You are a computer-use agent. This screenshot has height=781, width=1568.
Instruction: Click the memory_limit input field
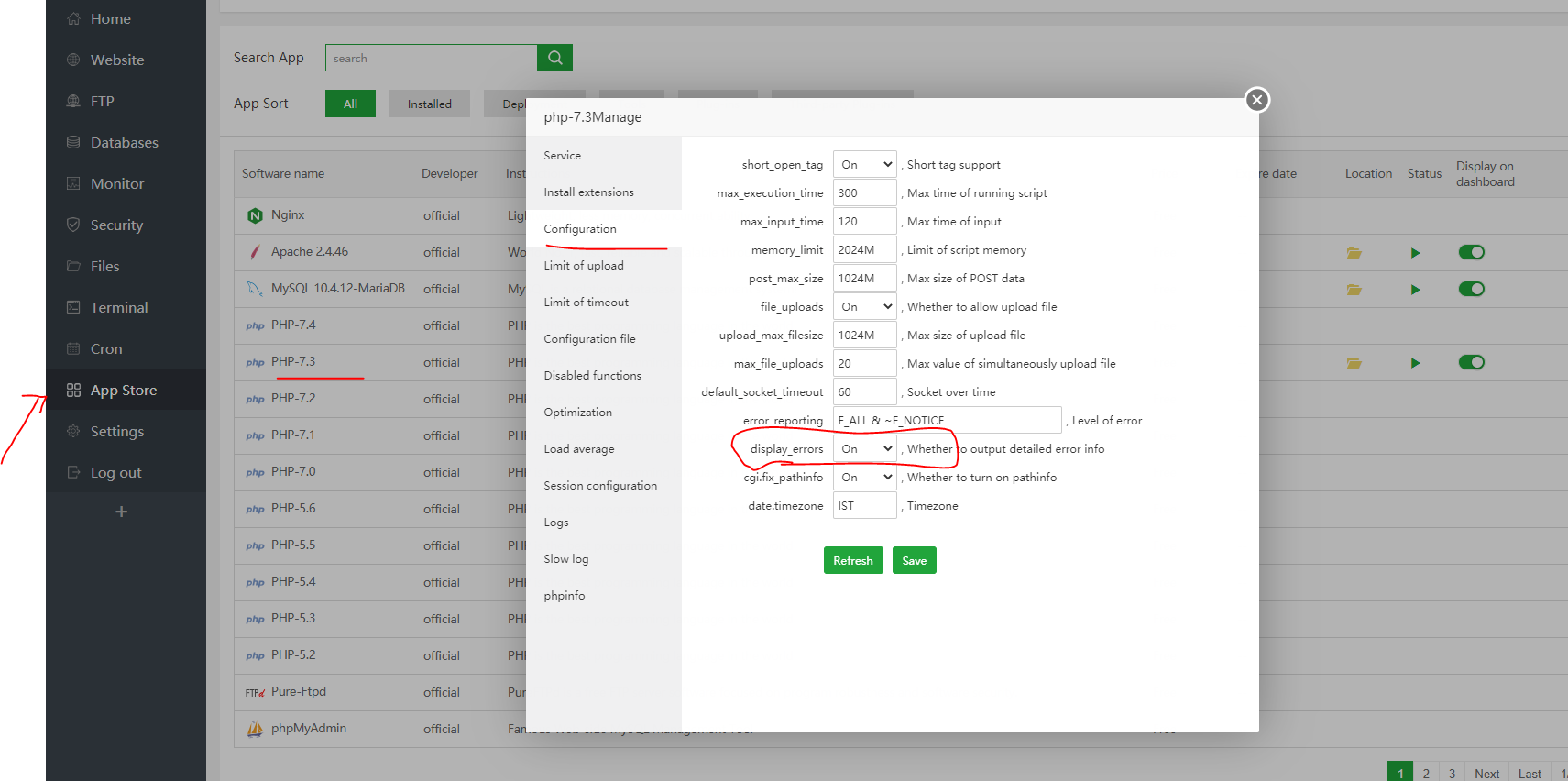click(x=863, y=250)
